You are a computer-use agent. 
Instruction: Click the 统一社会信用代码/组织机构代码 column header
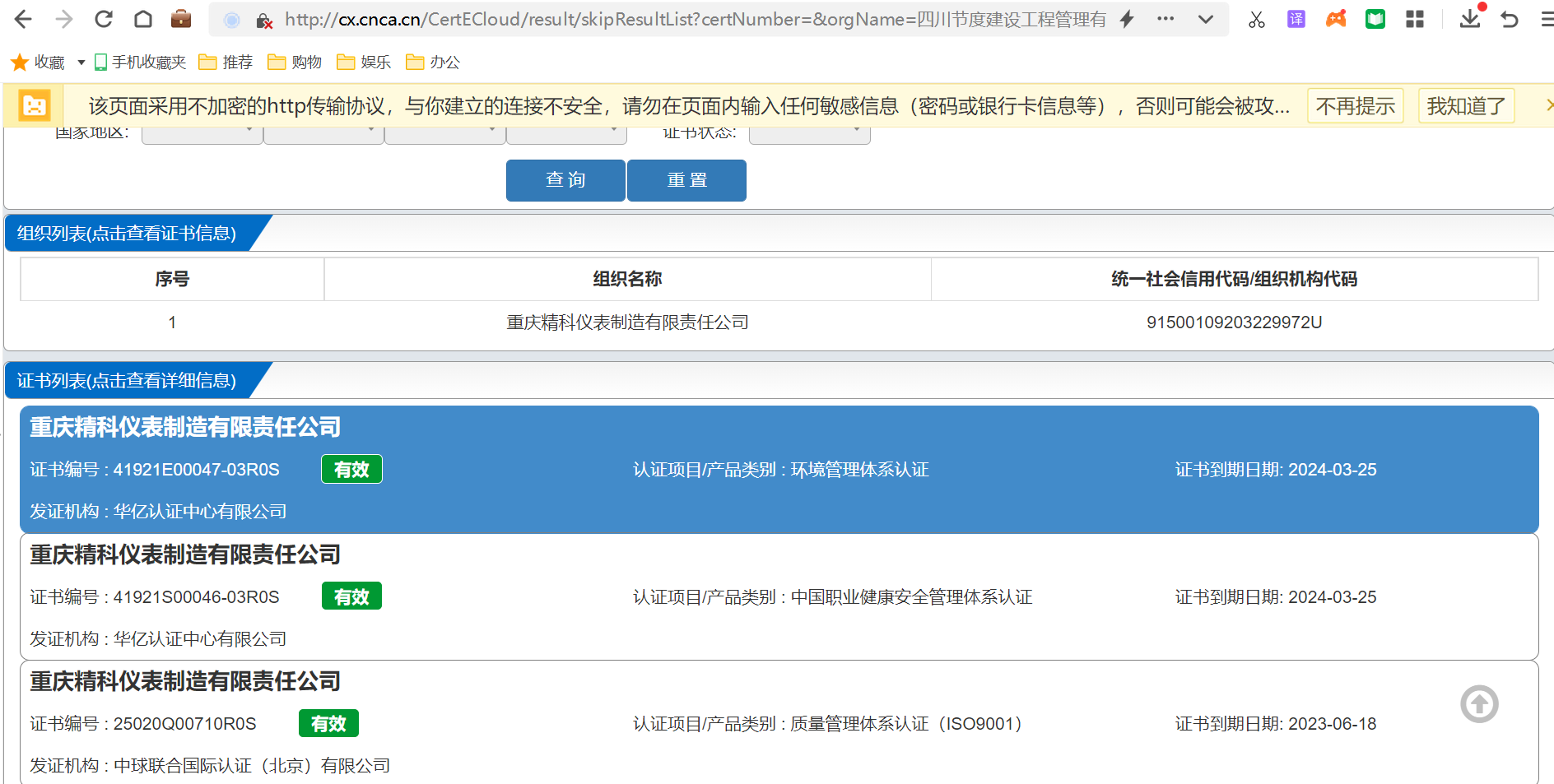pos(1235,279)
